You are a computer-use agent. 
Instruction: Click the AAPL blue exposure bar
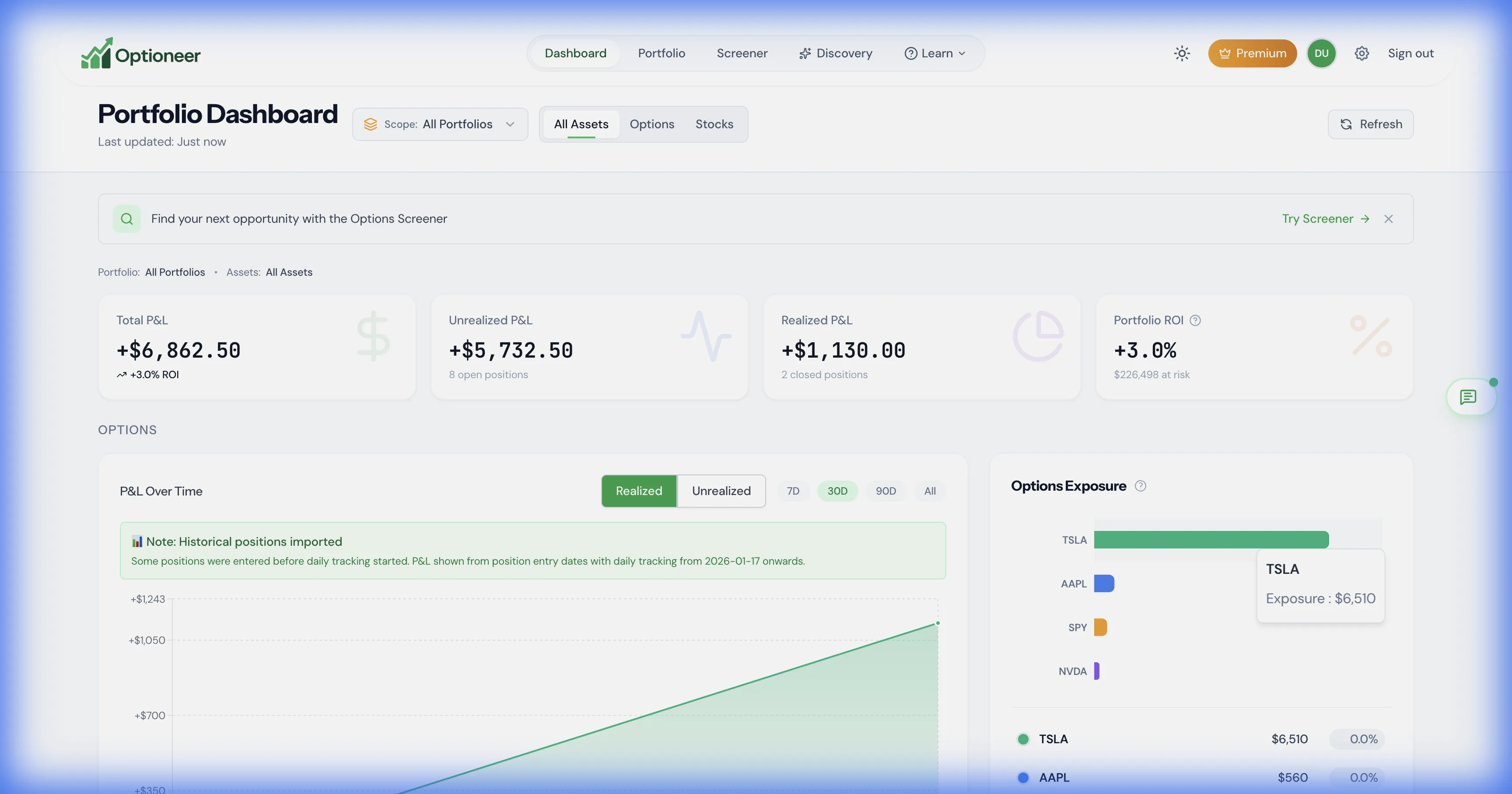(1104, 583)
